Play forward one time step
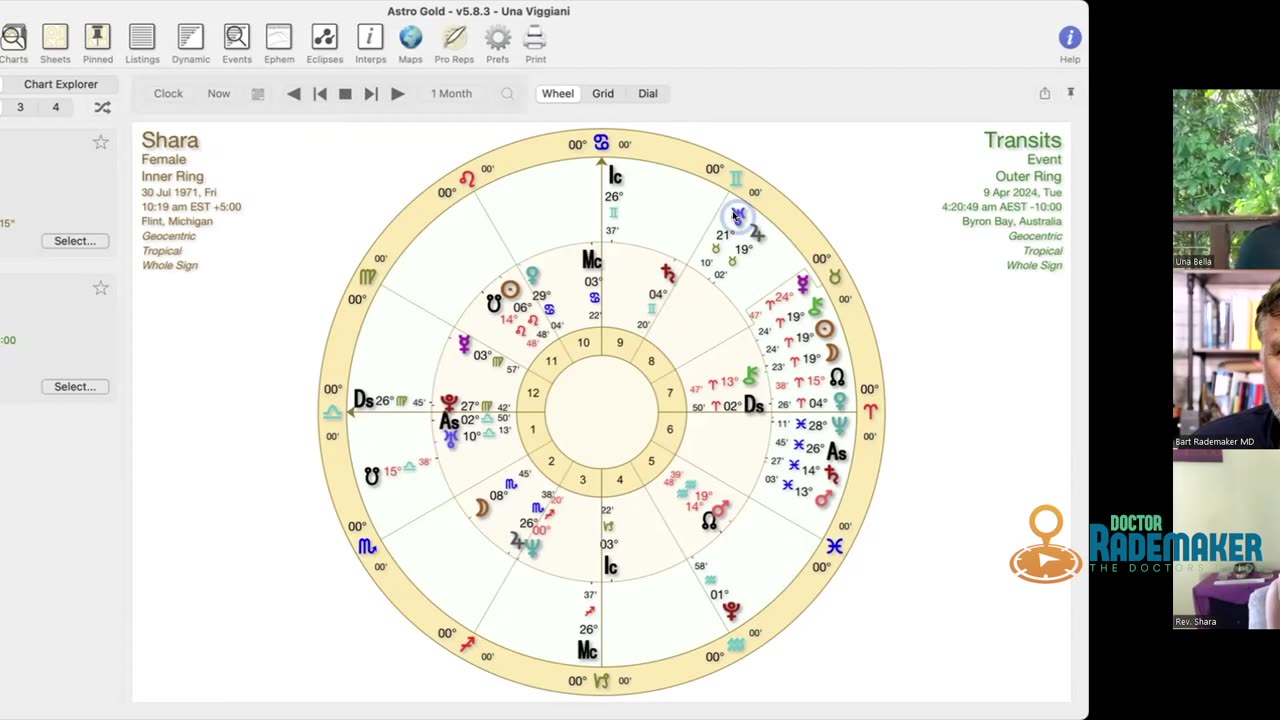The image size is (1280, 720). 397,94
